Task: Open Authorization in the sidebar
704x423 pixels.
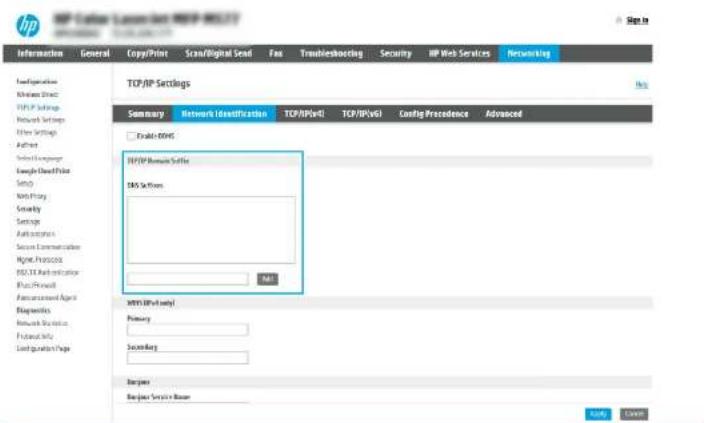Action: pyautogui.click(x=35, y=234)
